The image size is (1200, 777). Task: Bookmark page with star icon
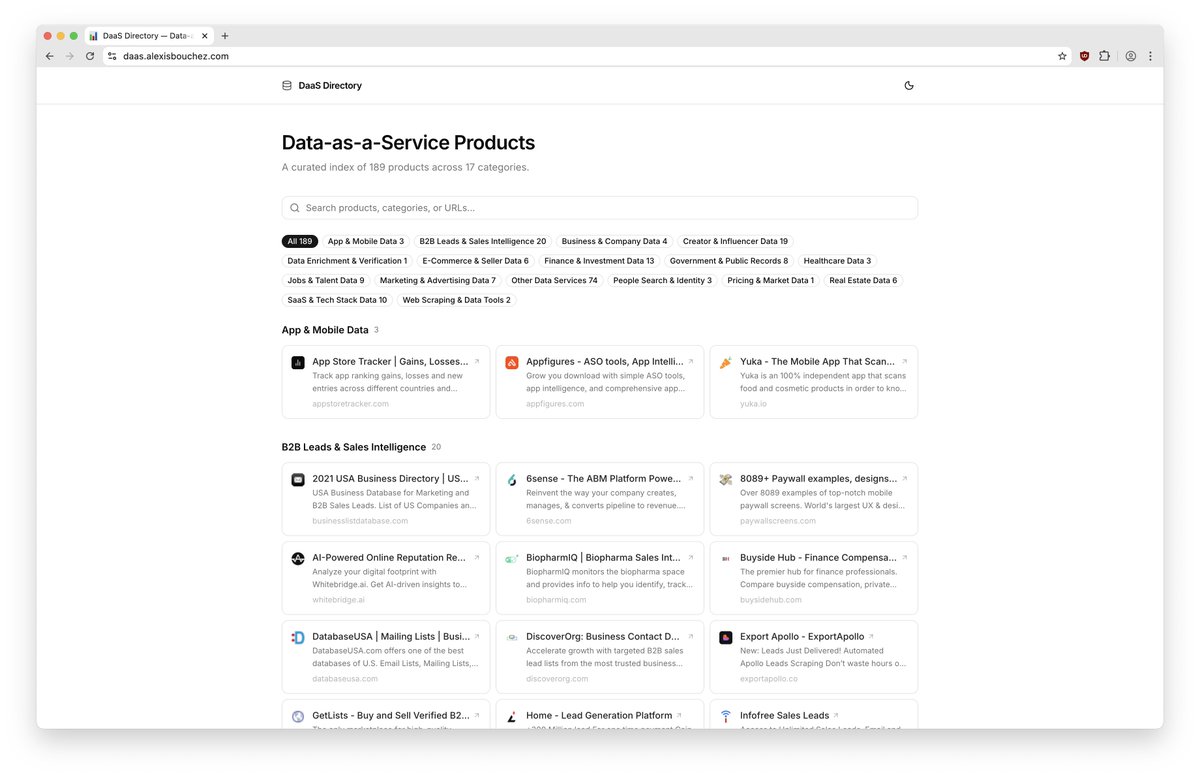[1062, 56]
